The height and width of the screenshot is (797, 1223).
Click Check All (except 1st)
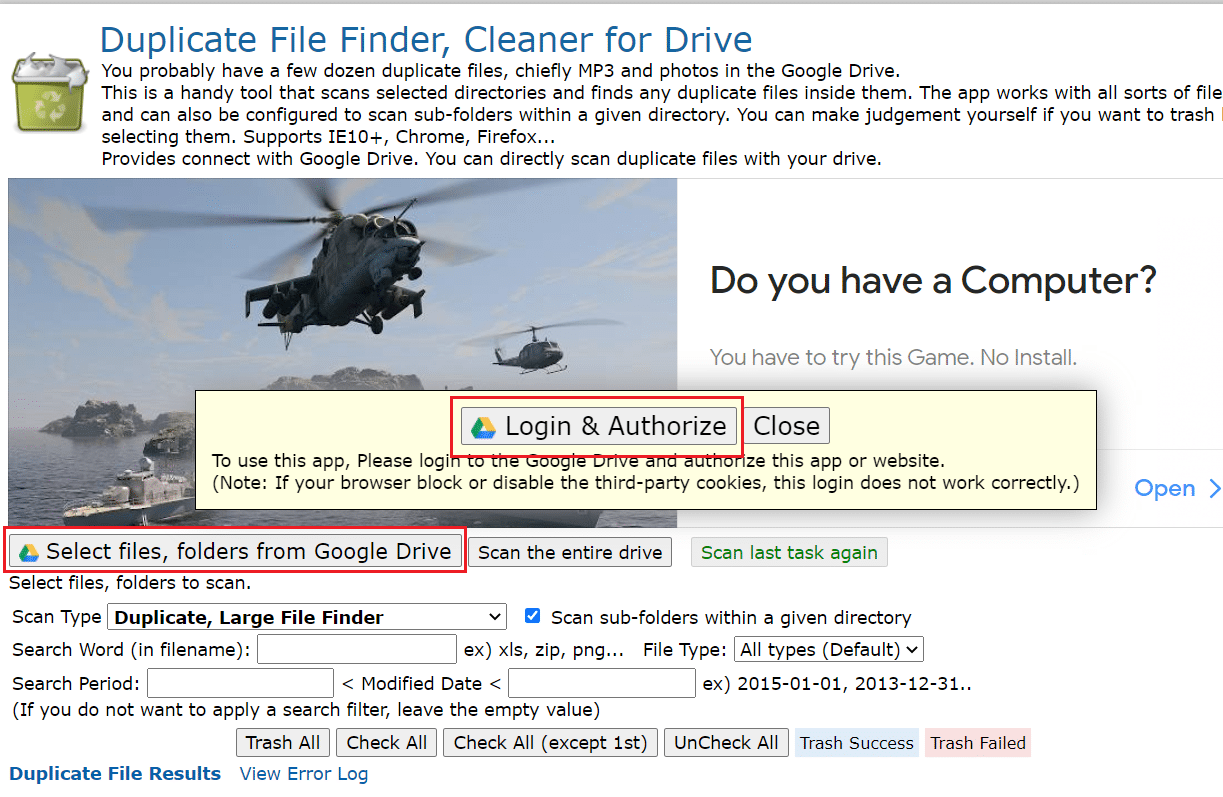[550, 742]
